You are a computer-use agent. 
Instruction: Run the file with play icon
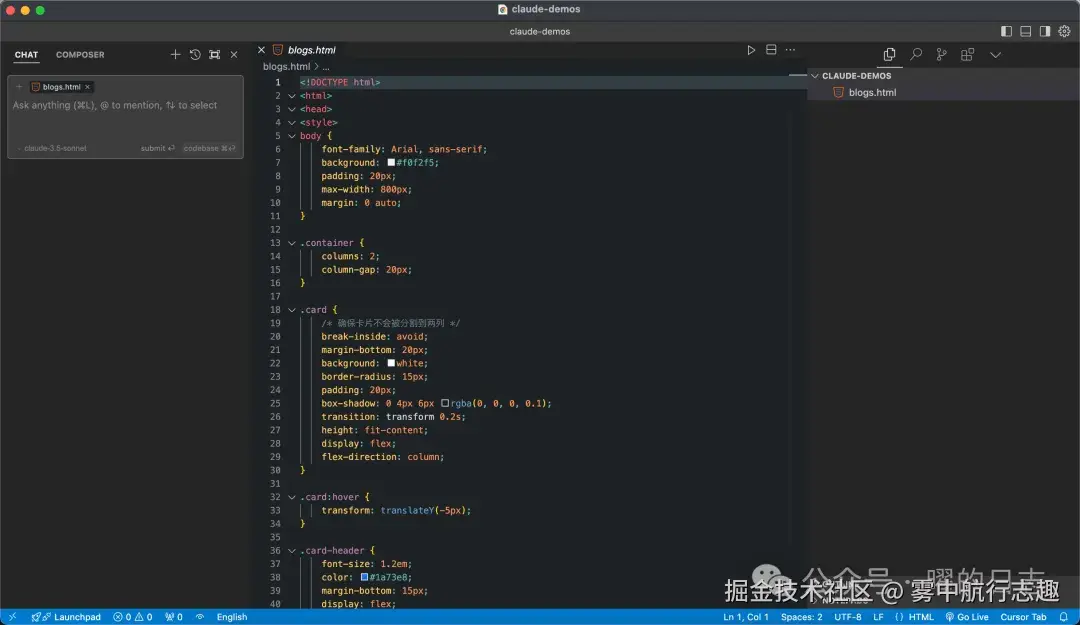tap(751, 50)
